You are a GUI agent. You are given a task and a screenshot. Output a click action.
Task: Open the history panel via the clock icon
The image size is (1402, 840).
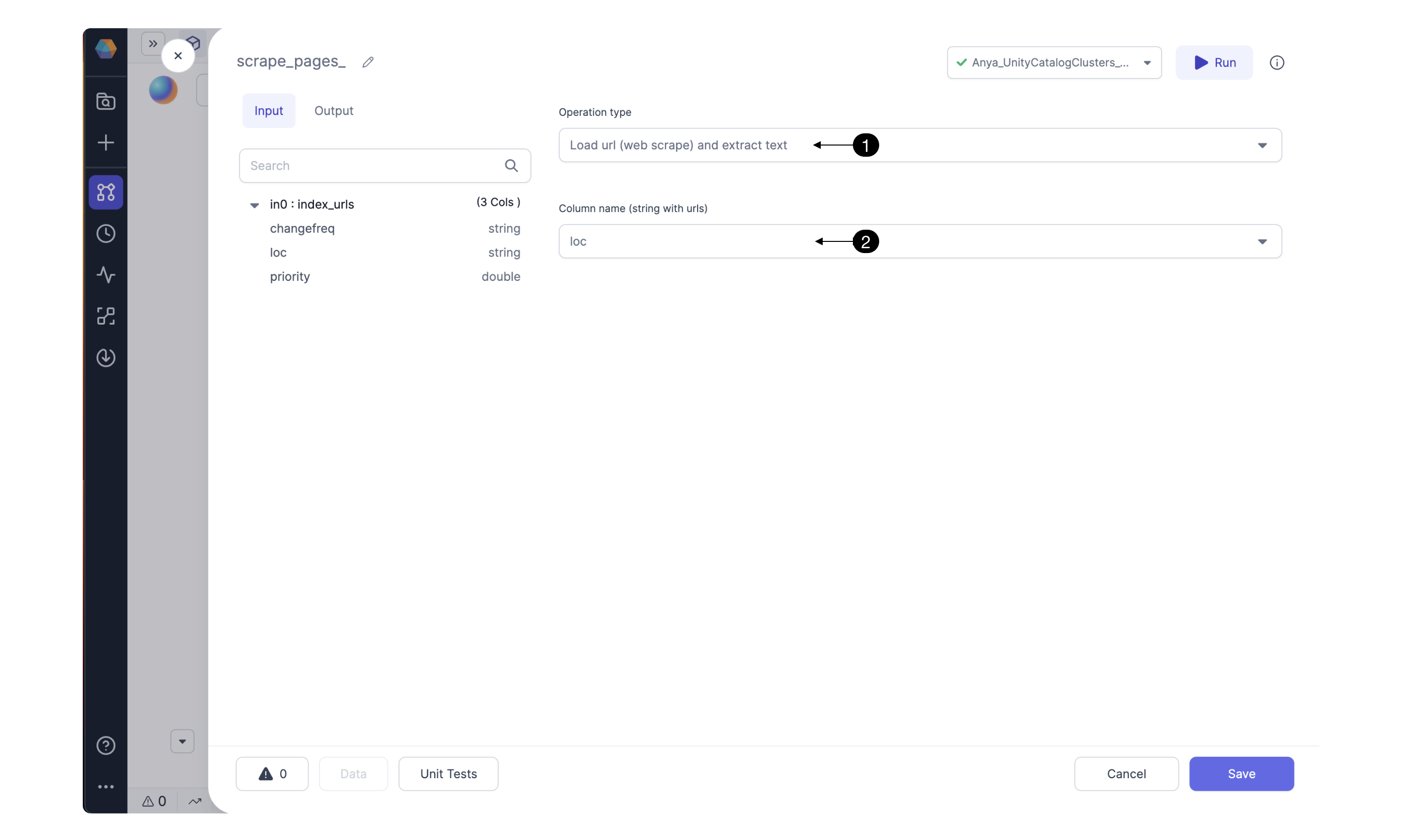click(x=105, y=233)
